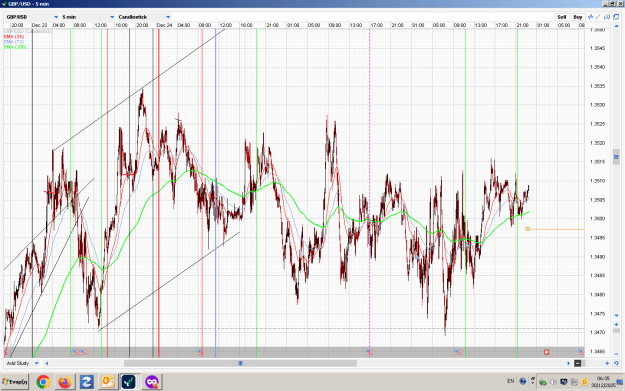Click the orange price level marker handle
Image resolution: width=625 pixels, height=391 pixels.
(x=527, y=229)
